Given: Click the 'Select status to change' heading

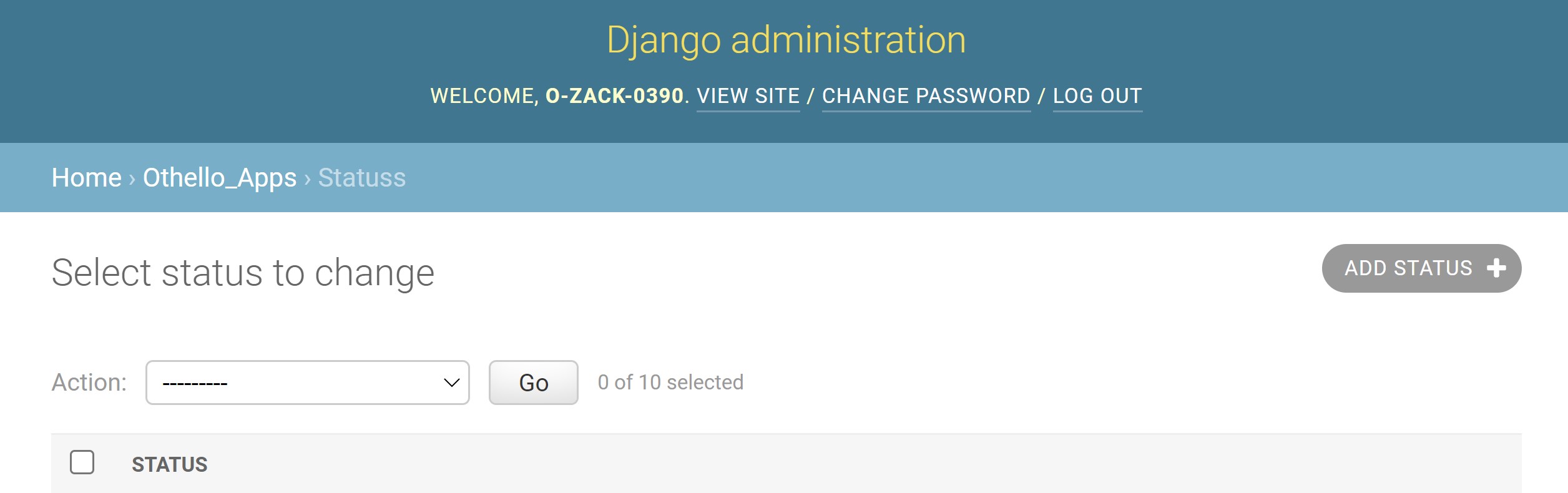Looking at the screenshot, I should pyautogui.click(x=243, y=273).
